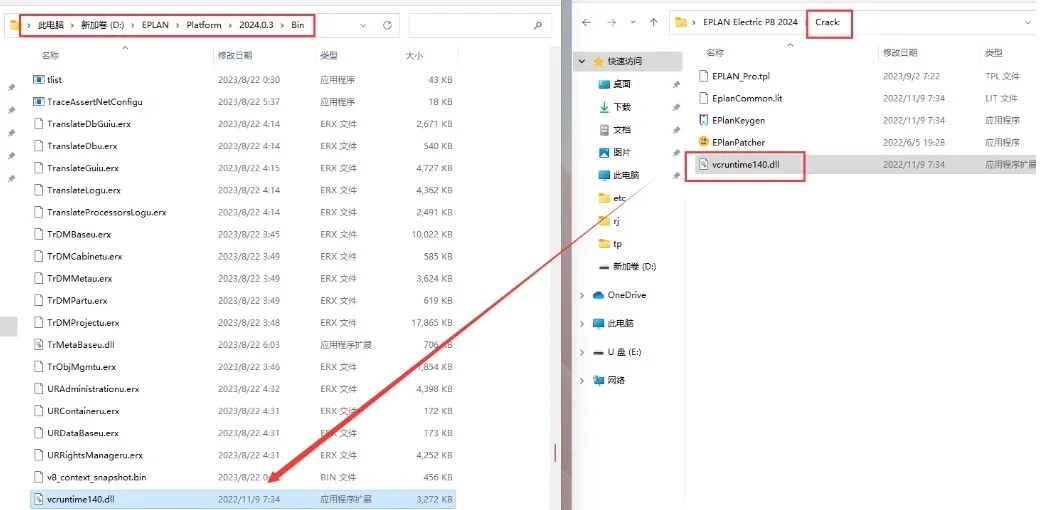The height and width of the screenshot is (510, 1043).
Task: Expand the U 盘 (E:) tree node
Action: click(582, 352)
